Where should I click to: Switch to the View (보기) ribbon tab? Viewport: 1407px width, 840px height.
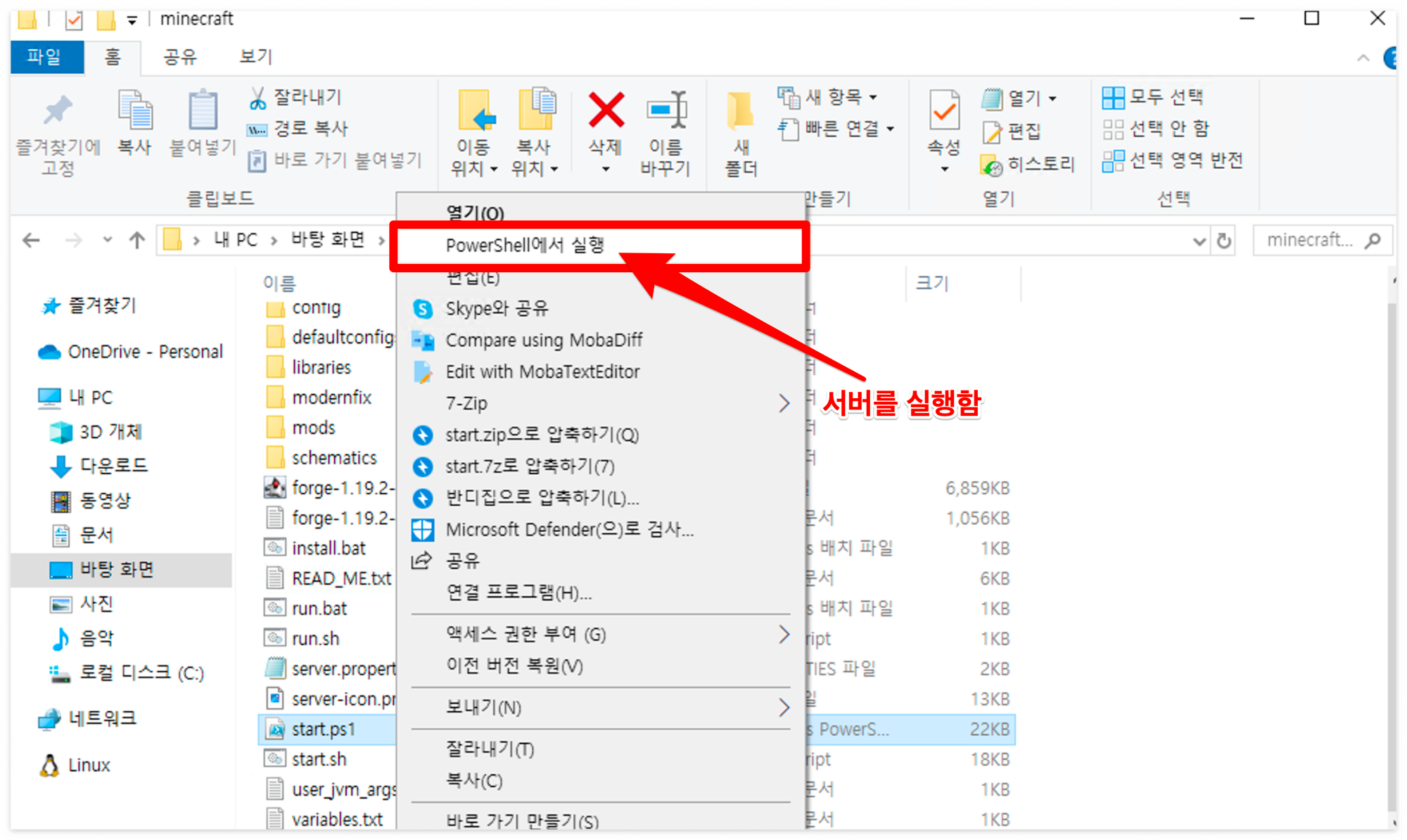[255, 56]
